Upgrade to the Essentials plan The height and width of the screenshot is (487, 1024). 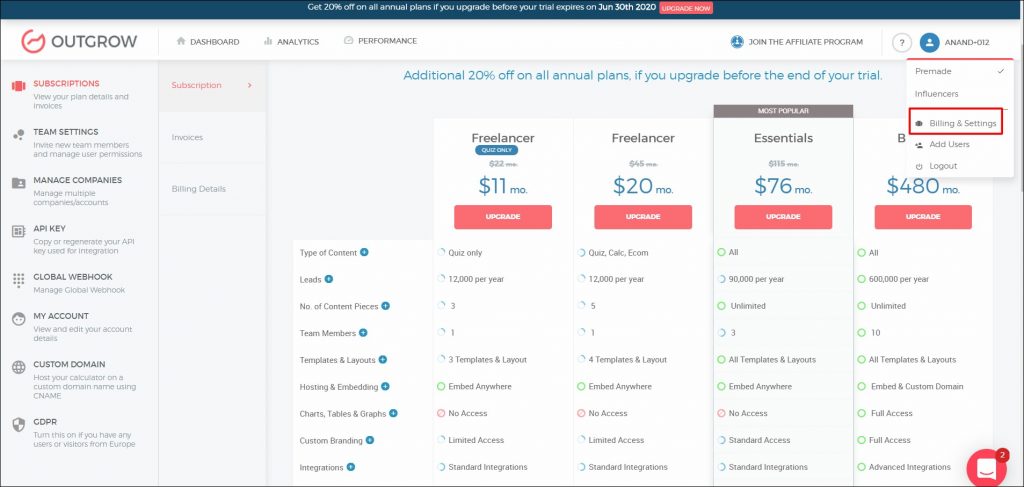pyautogui.click(x=783, y=217)
